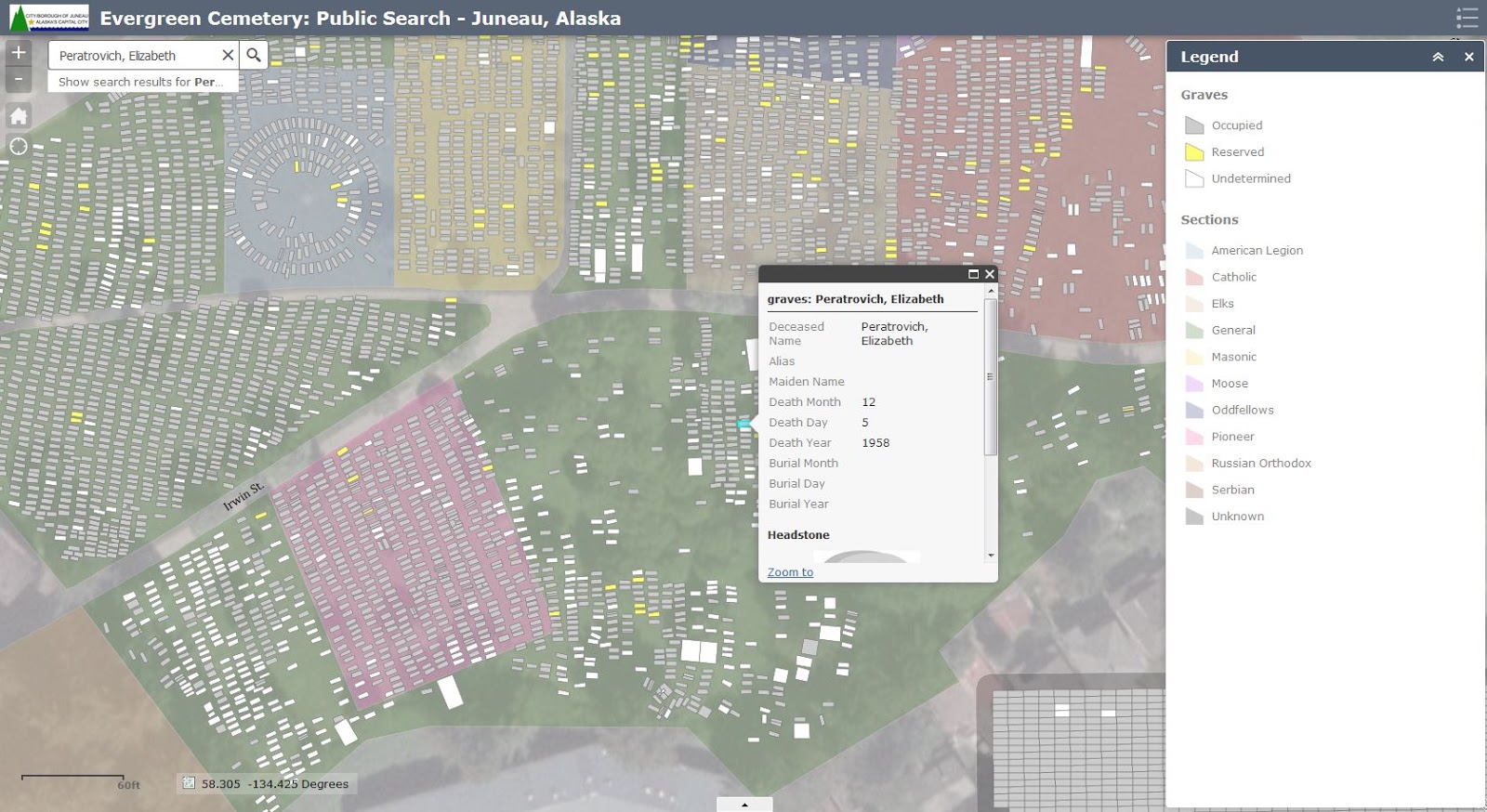Viewport: 1487px width, 812px height.
Task: Run search with the magnifier button
Action: pyautogui.click(x=254, y=55)
